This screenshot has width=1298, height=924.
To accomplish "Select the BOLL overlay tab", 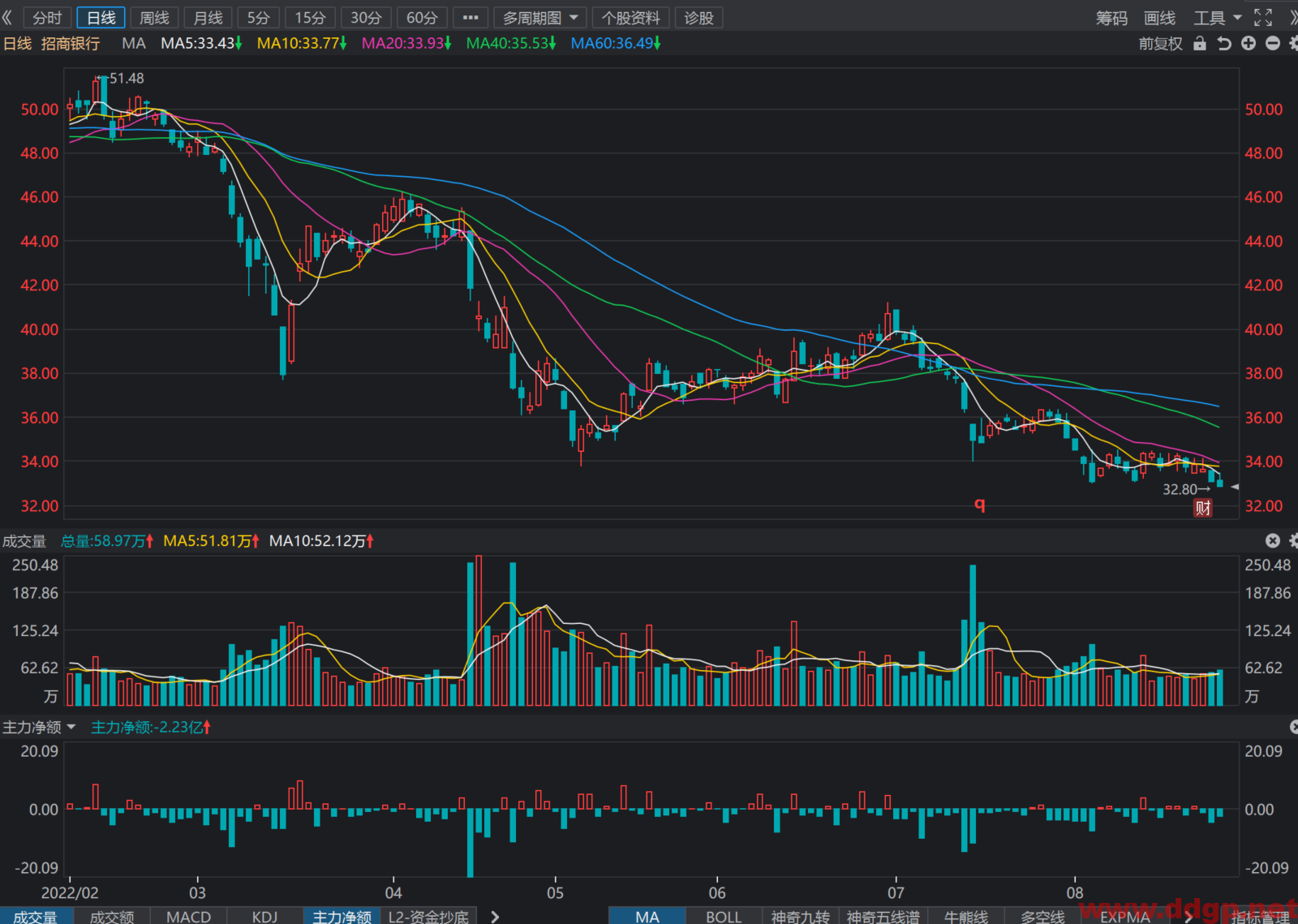I will pyautogui.click(x=724, y=917).
